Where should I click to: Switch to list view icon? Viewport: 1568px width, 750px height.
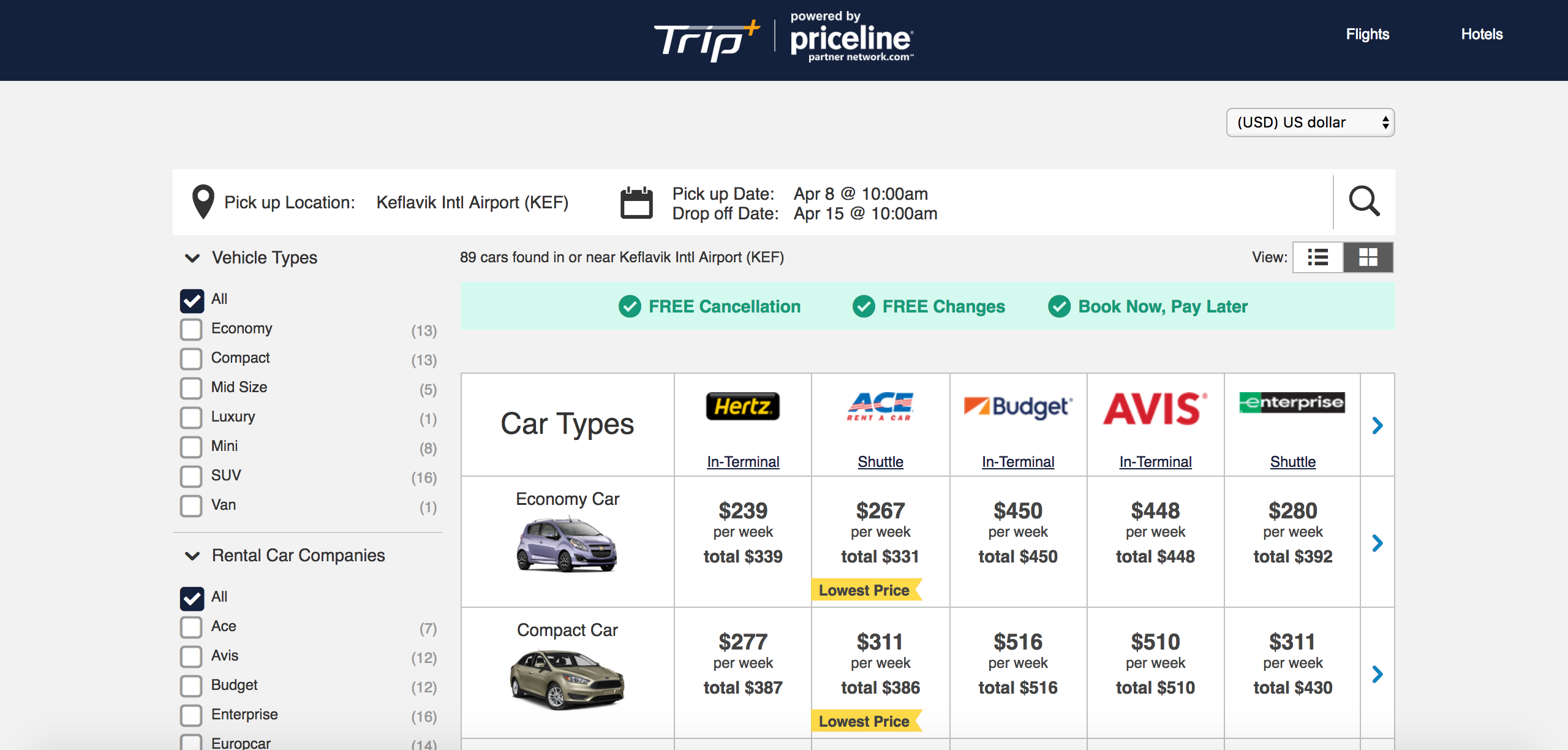pyautogui.click(x=1318, y=257)
